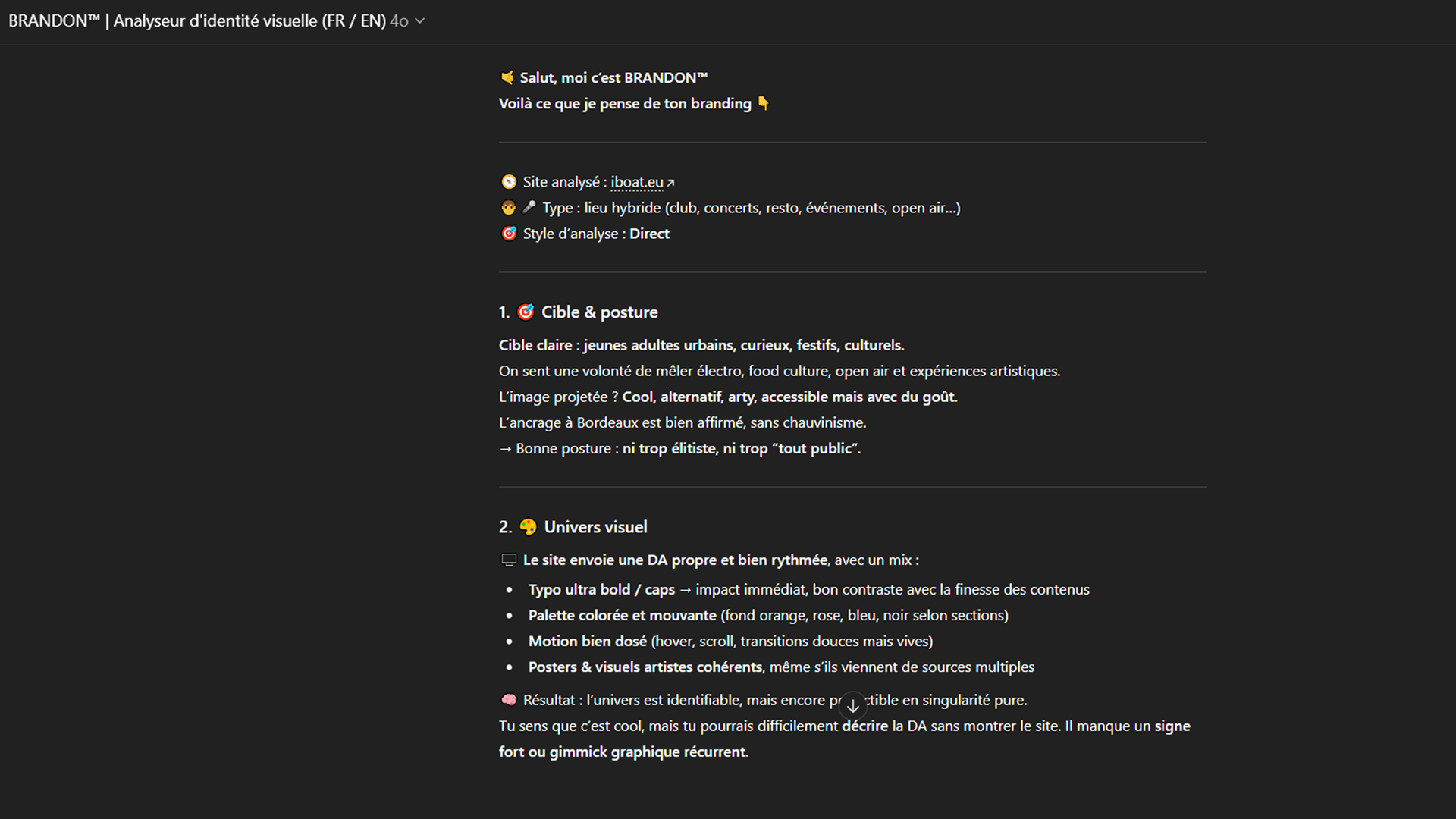Open the iboat.eu link
The height and width of the screenshot is (819, 1456).
point(636,182)
